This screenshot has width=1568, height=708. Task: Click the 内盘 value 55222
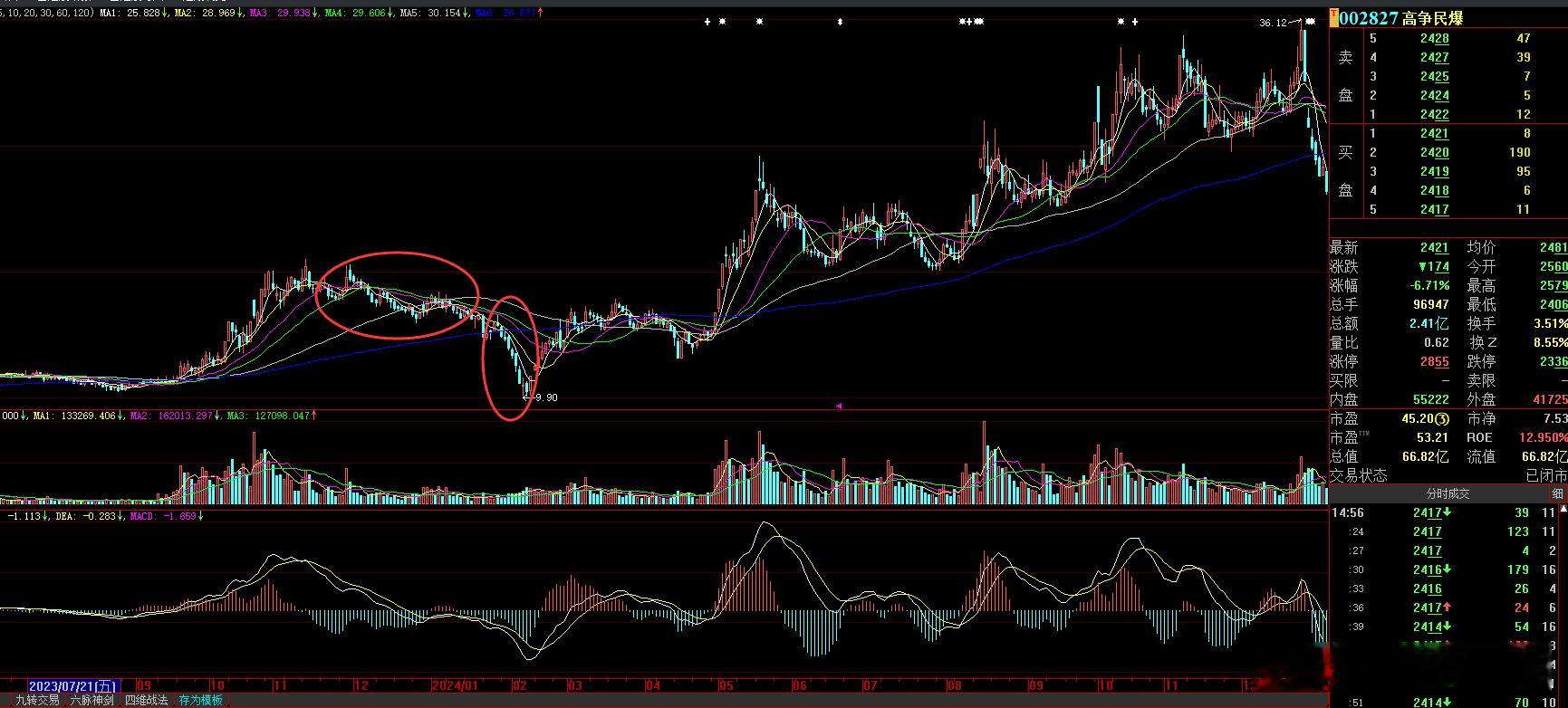pos(1431,399)
